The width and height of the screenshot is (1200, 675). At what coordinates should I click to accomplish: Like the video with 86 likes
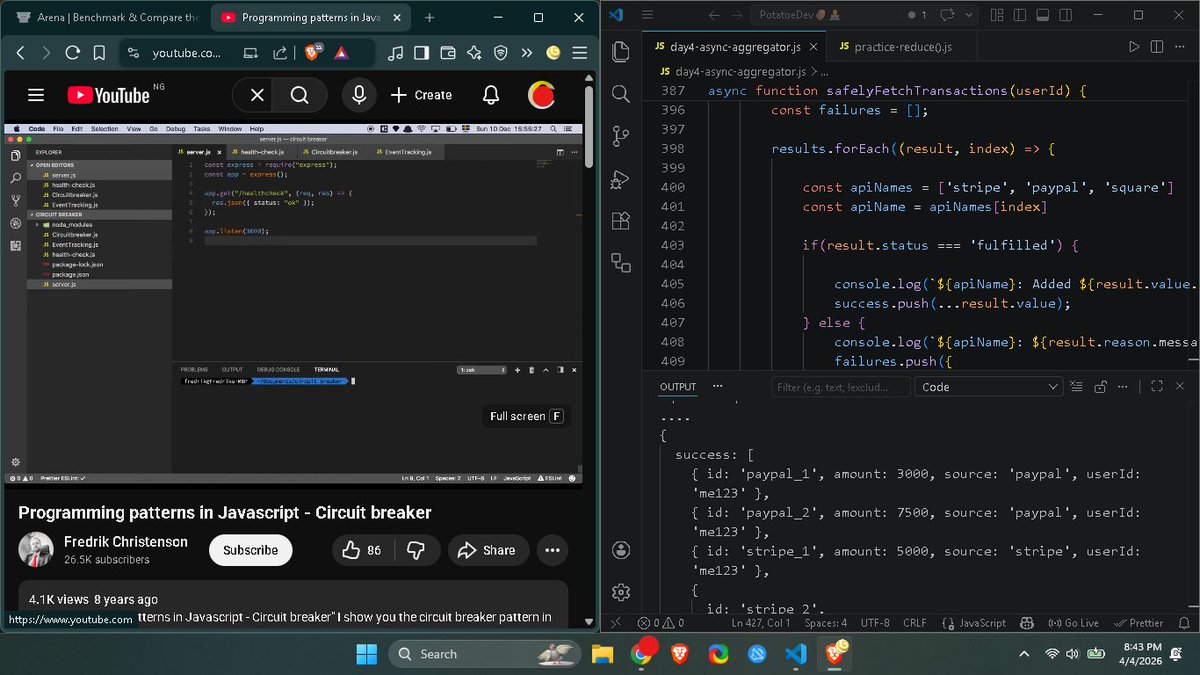[361, 550]
